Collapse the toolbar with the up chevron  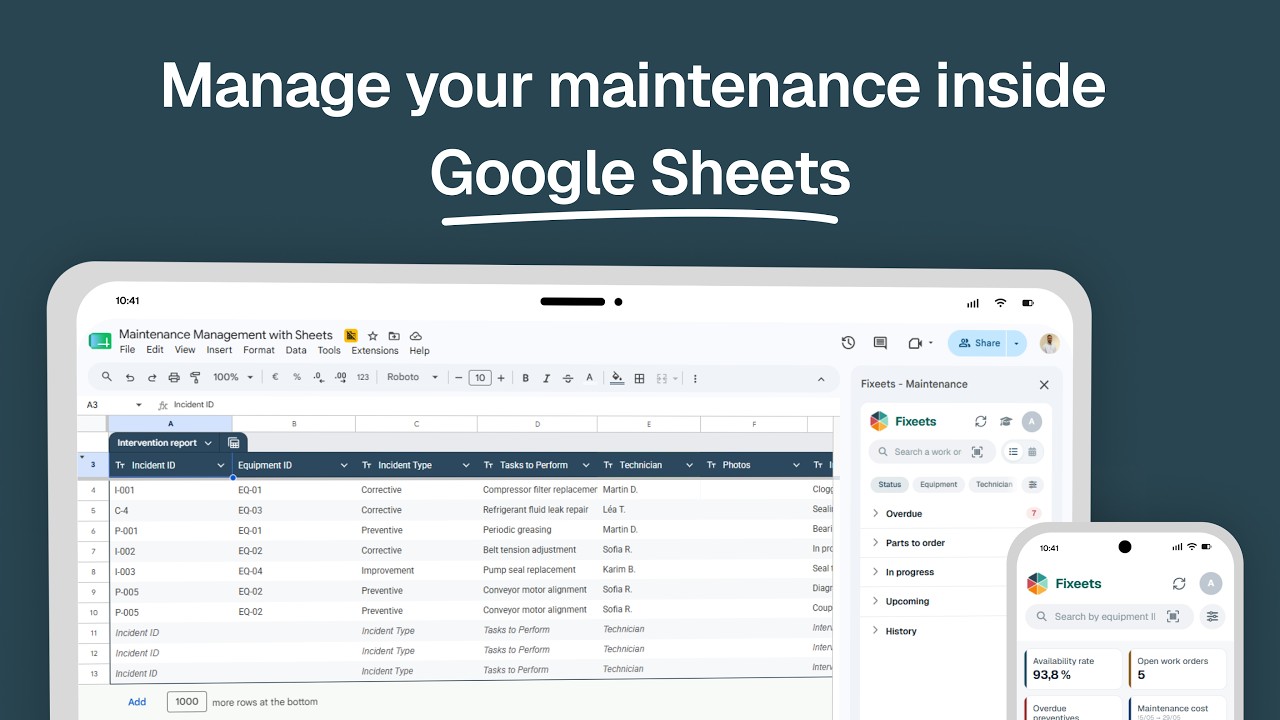coord(821,379)
